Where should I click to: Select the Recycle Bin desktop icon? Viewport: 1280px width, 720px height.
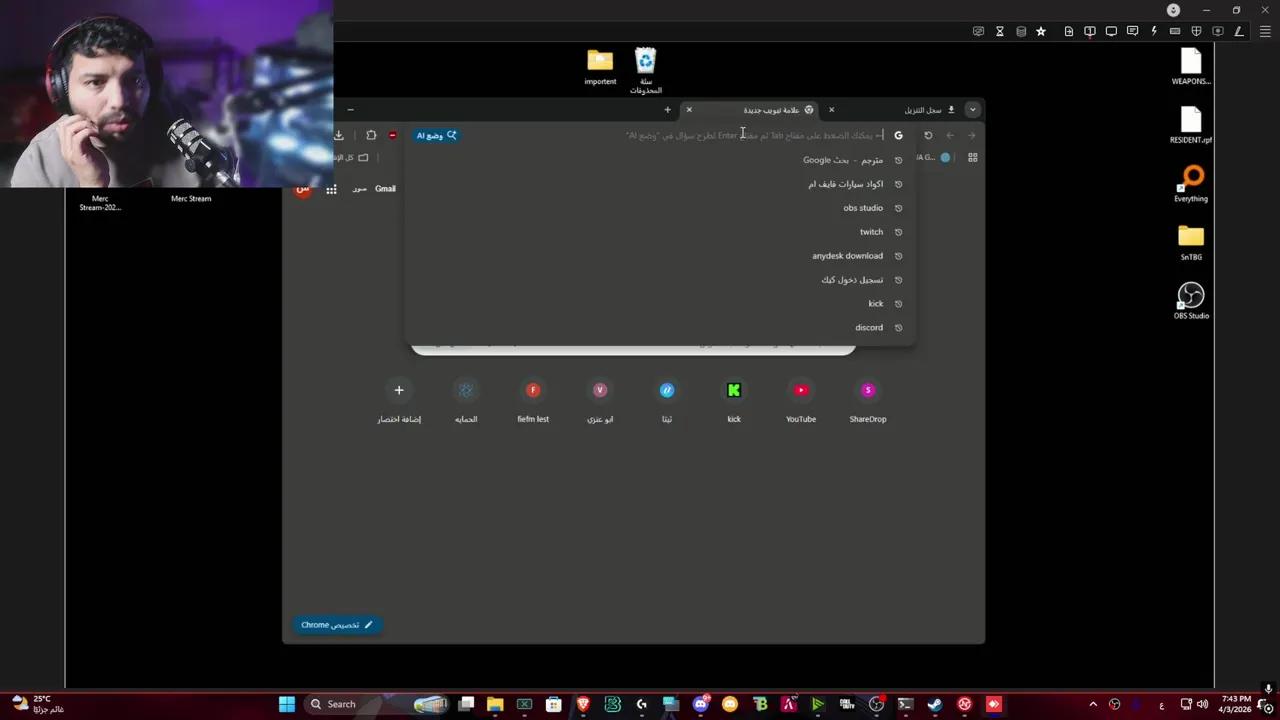646,70
